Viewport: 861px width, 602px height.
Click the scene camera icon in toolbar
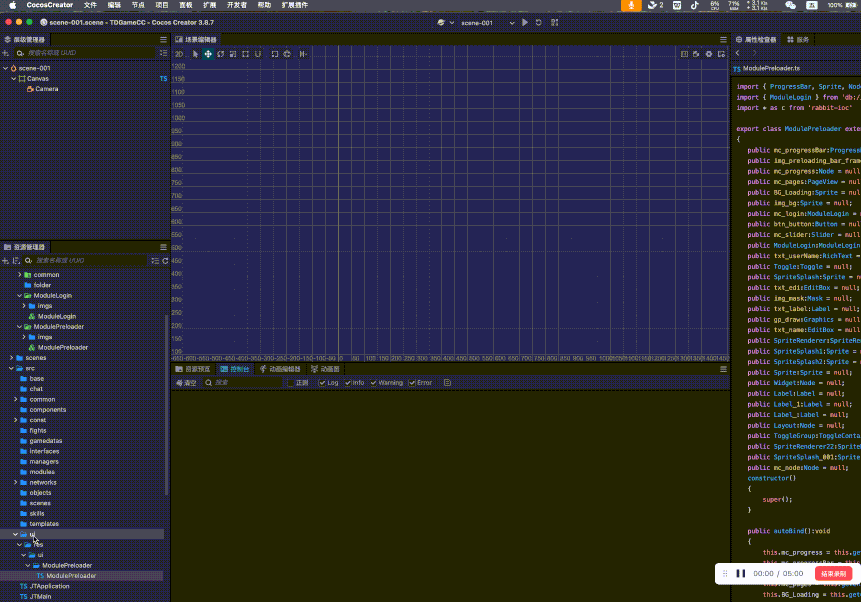pos(696,54)
